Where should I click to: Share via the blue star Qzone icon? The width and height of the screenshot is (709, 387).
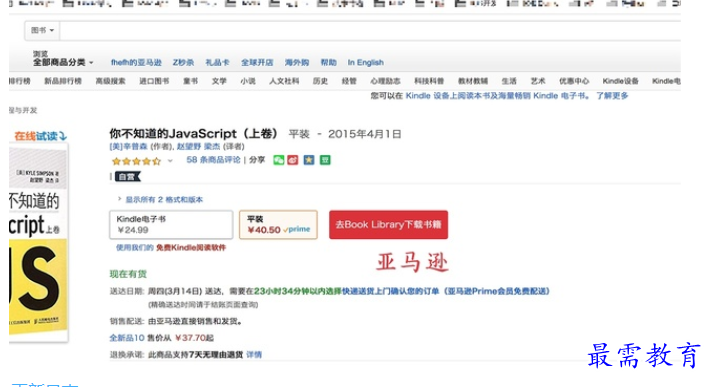pos(309,160)
